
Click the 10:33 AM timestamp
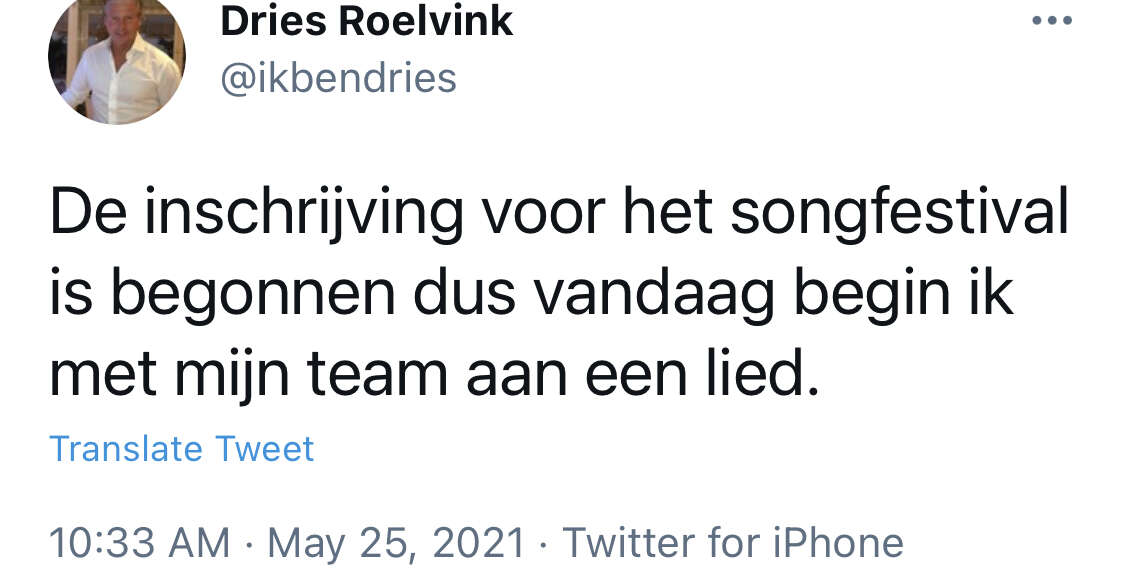click(139, 543)
